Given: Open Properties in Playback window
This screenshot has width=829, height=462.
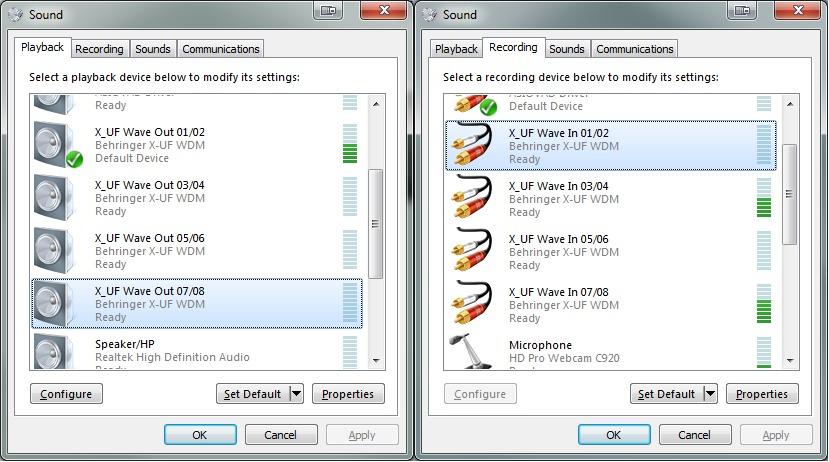Looking at the screenshot, I should click(x=348, y=394).
